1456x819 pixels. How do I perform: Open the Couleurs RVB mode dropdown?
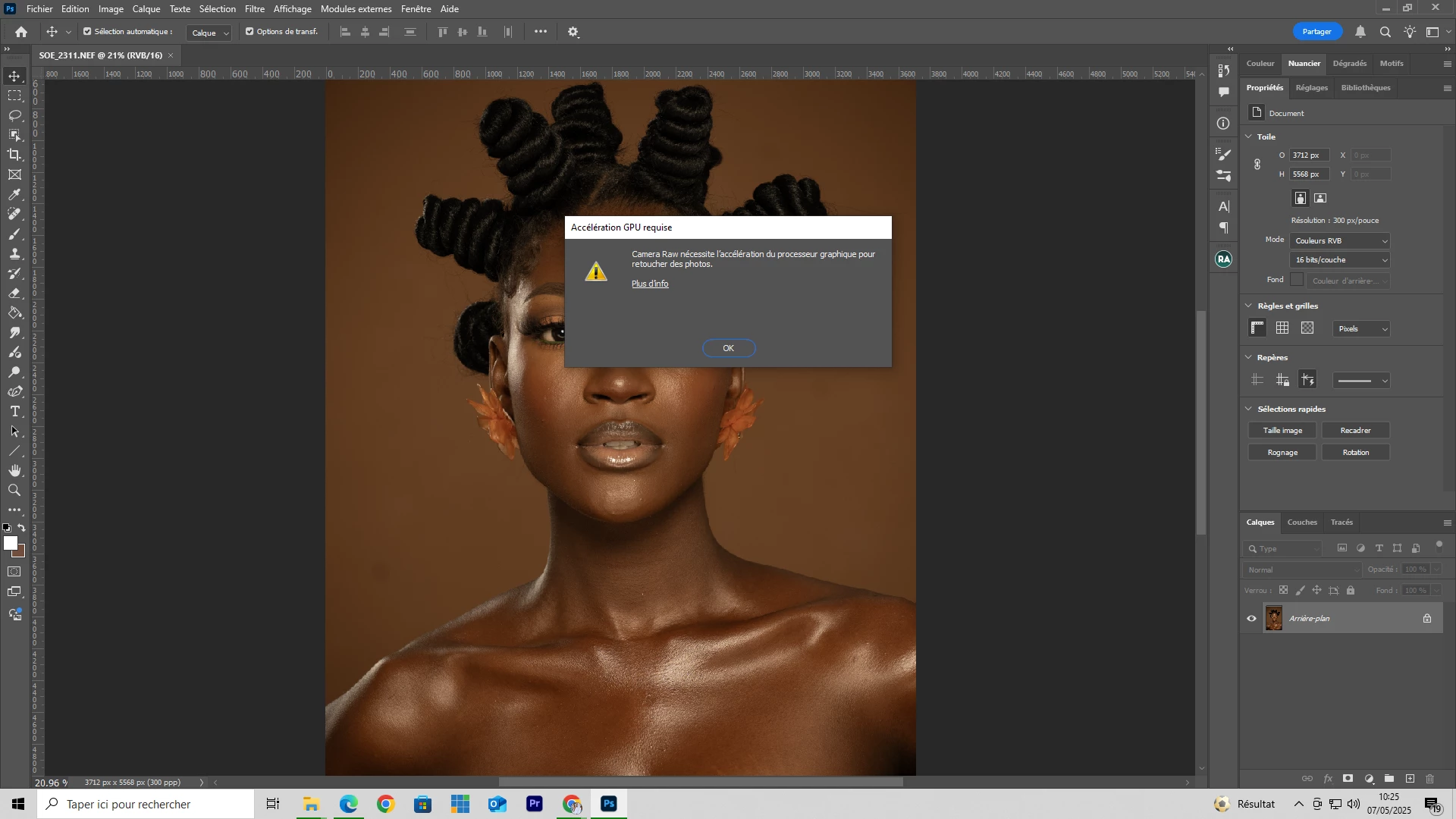1340,241
